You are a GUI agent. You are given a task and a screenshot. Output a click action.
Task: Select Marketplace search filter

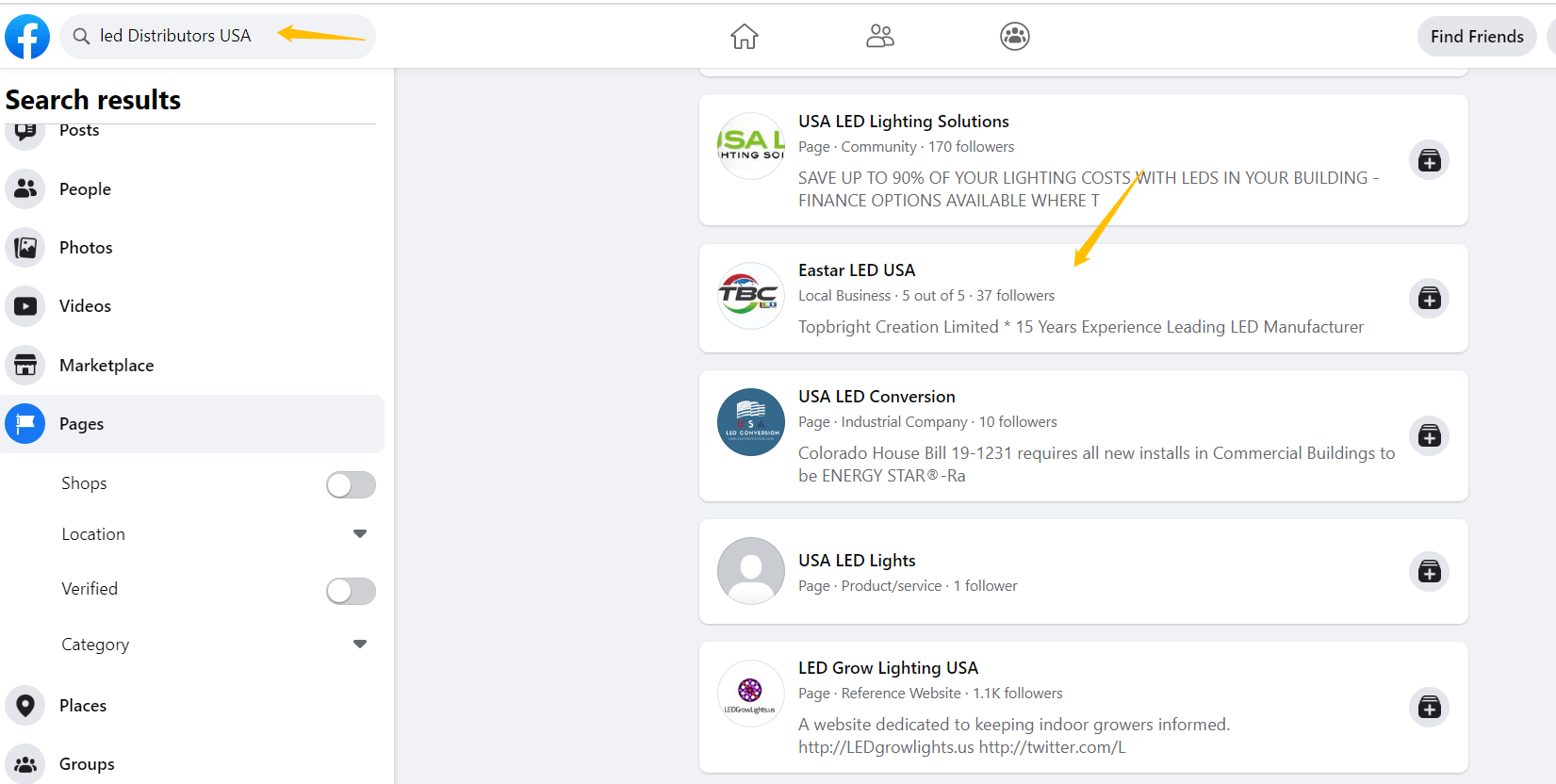[192, 366]
